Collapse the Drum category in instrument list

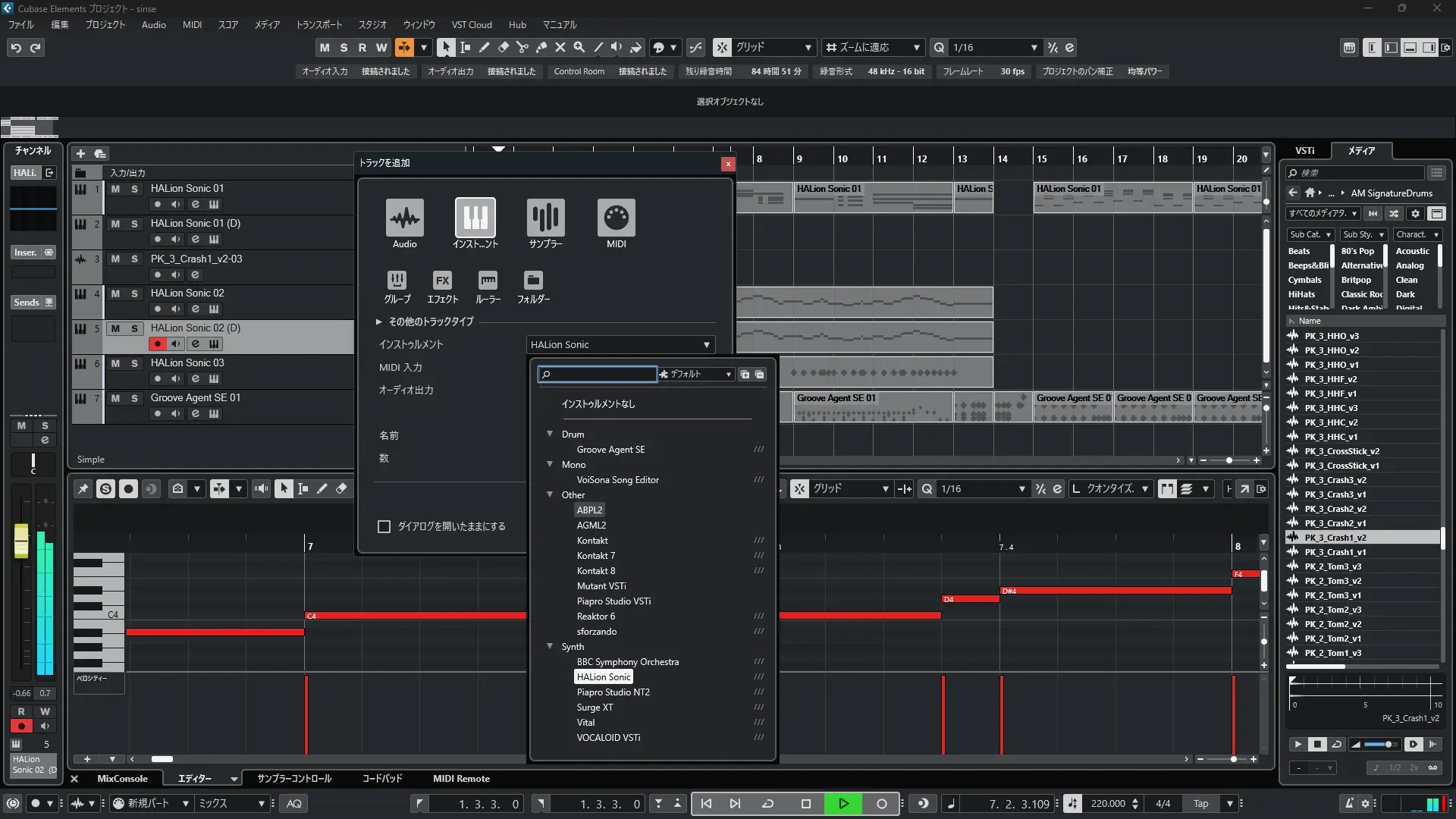click(x=550, y=434)
